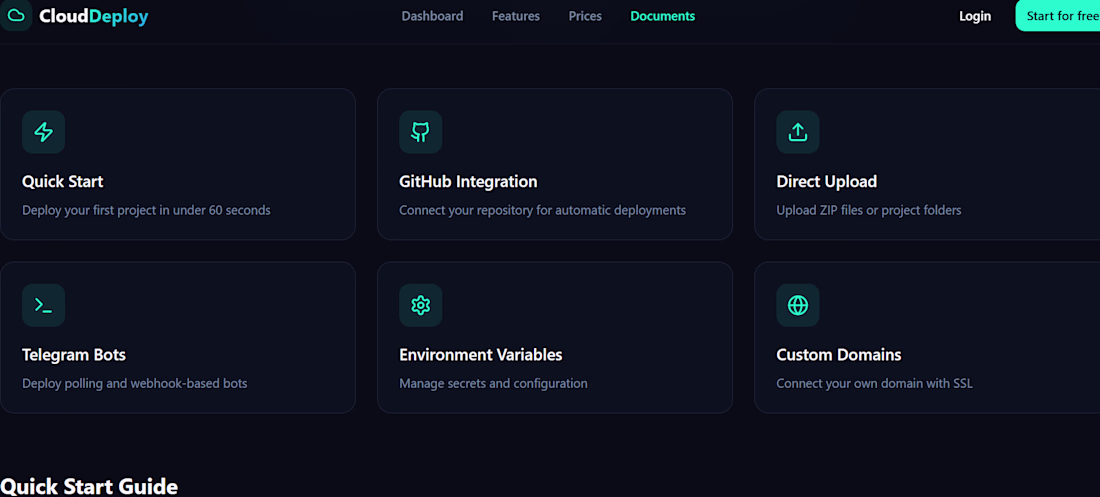
Task: Click the Start for free button
Action: (1058, 15)
